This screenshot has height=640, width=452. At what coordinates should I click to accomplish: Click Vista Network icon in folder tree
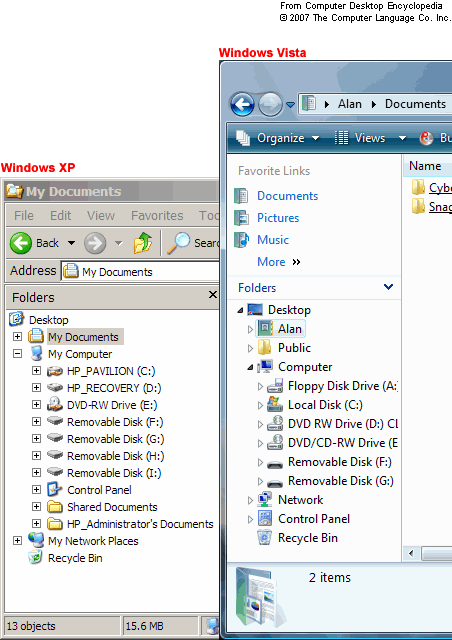(265, 500)
